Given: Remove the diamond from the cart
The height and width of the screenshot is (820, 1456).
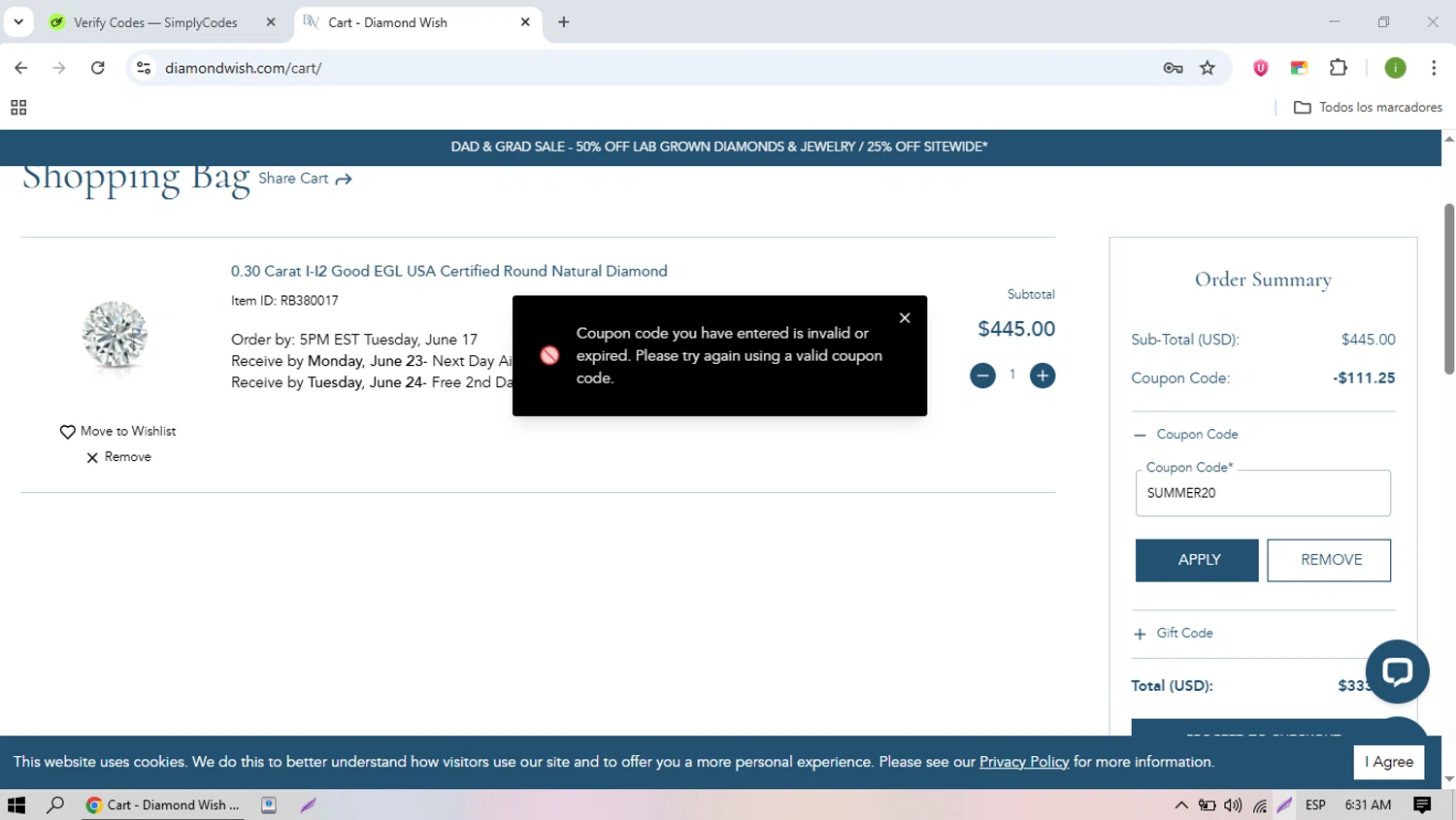Looking at the screenshot, I should coord(118,457).
